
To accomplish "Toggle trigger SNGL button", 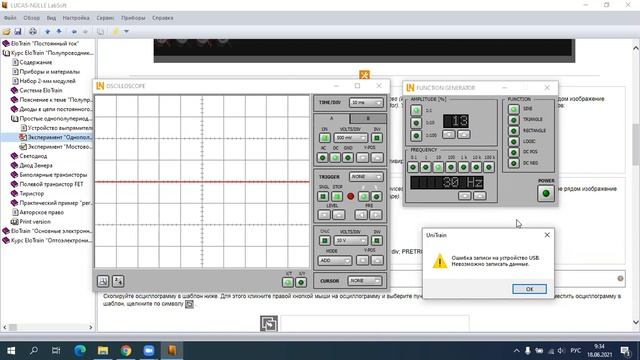I will coord(323,197).
